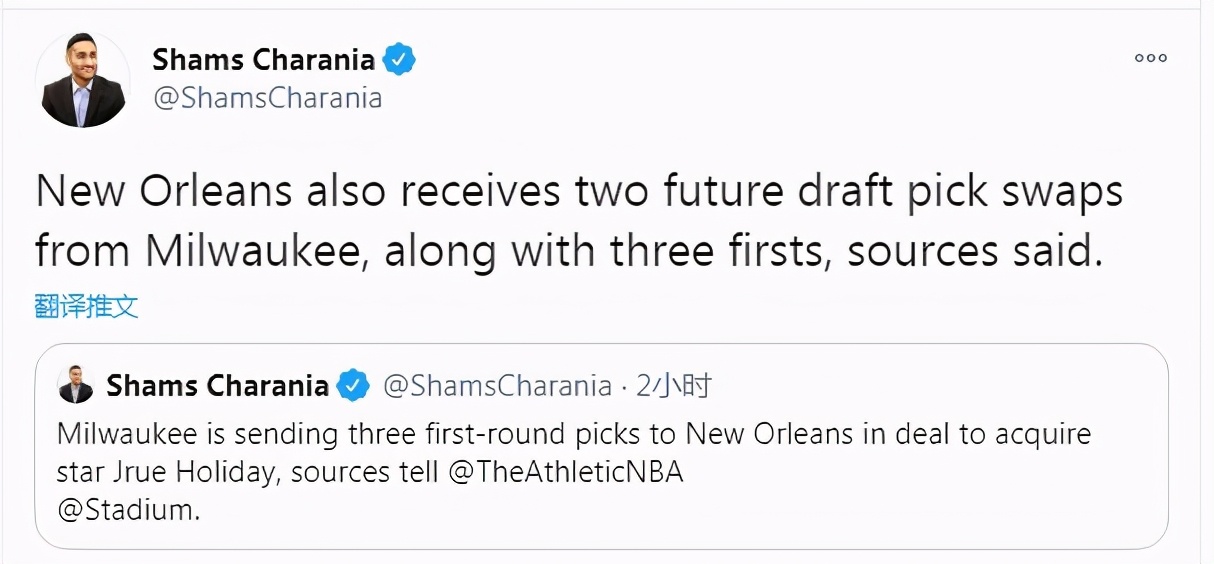This screenshot has width=1214, height=564.
Task: Click the verified badge inside the quoted tweet
Action: pos(352,385)
